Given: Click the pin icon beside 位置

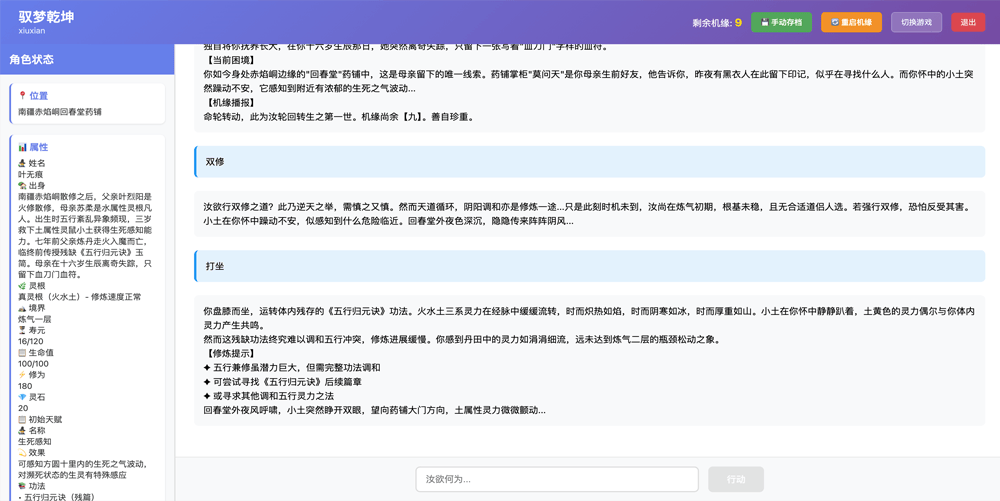Looking at the screenshot, I should (x=23, y=96).
